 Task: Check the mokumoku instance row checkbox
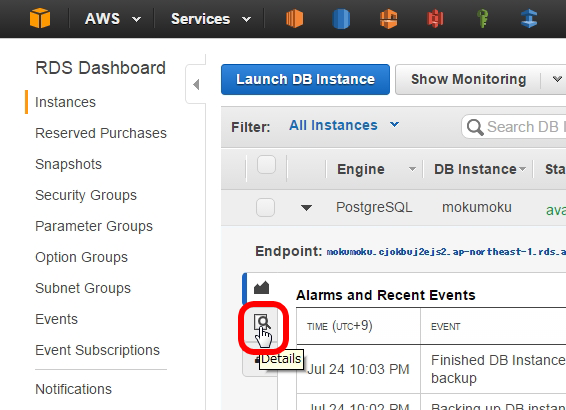pyautogui.click(x=265, y=208)
